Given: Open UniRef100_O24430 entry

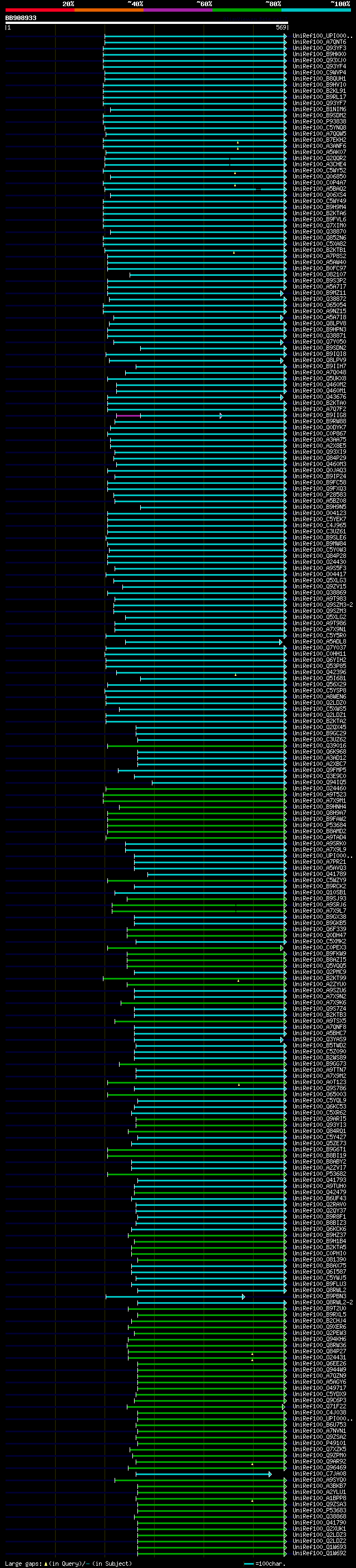Looking at the screenshot, I should [319, 562].
